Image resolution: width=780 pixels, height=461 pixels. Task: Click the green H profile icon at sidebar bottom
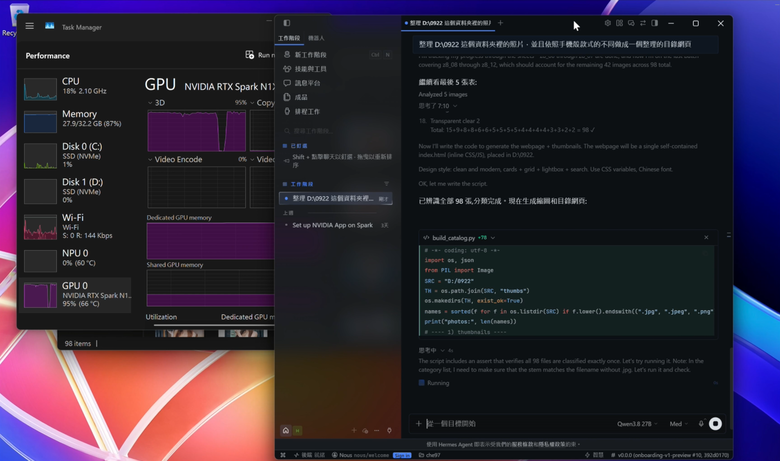[x=297, y=431]
